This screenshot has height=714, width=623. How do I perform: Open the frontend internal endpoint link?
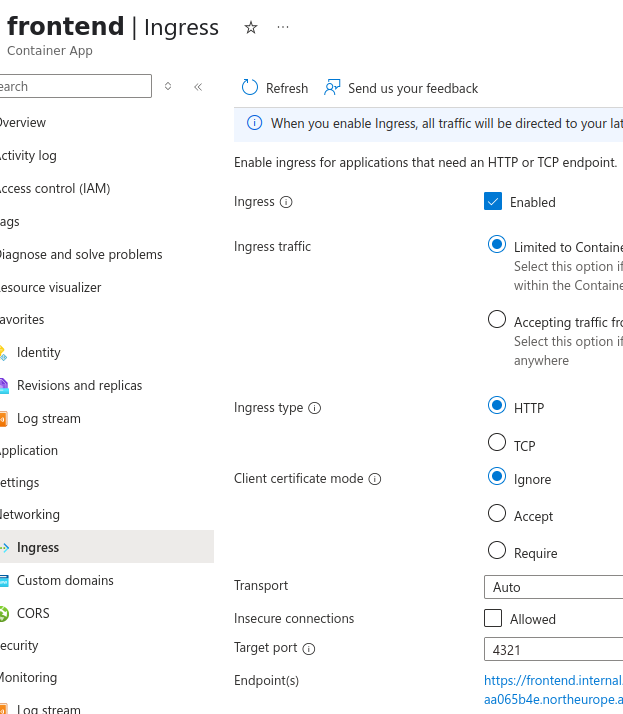[x=553, y=689]
